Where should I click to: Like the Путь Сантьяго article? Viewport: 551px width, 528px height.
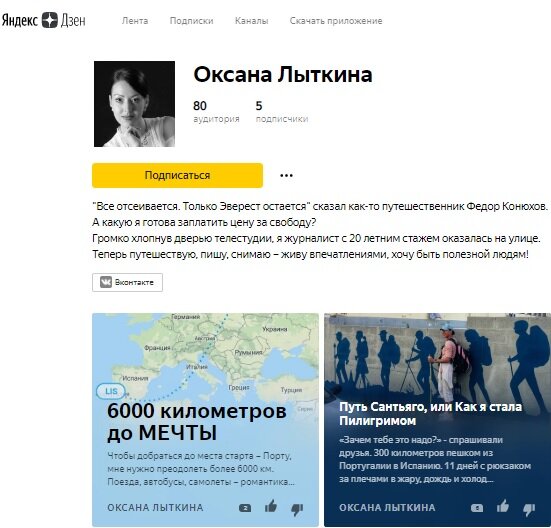coord(503,507)
